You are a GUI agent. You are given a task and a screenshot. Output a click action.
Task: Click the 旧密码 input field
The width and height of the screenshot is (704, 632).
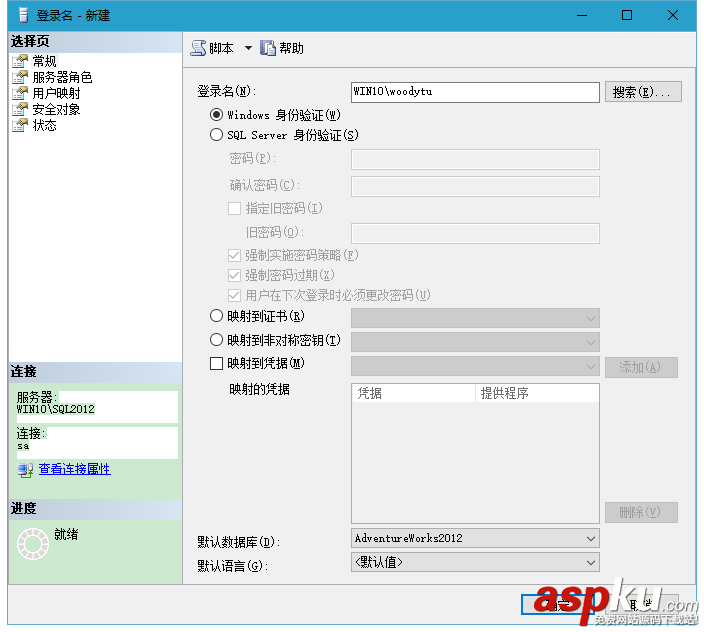(x=475, y=233)
